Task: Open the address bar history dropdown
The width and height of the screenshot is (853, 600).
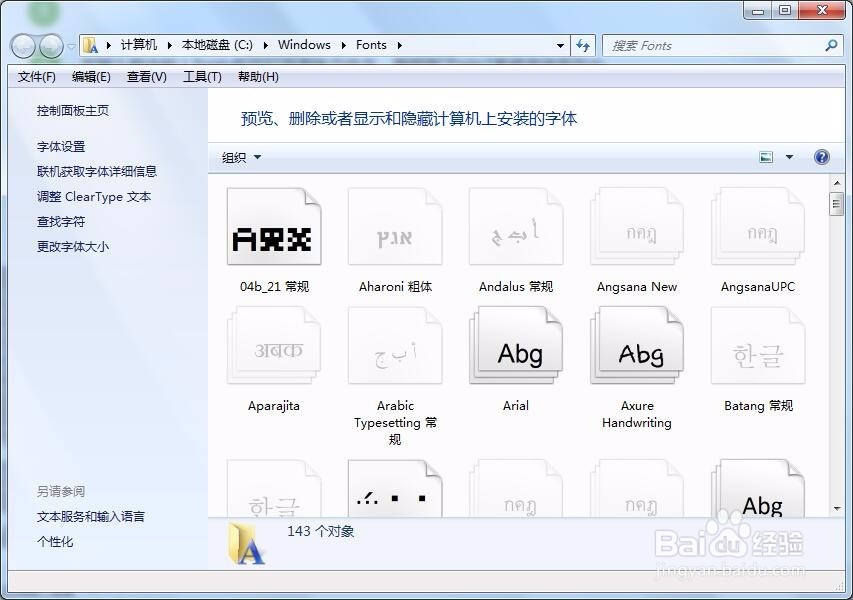Action: [561, 45]
